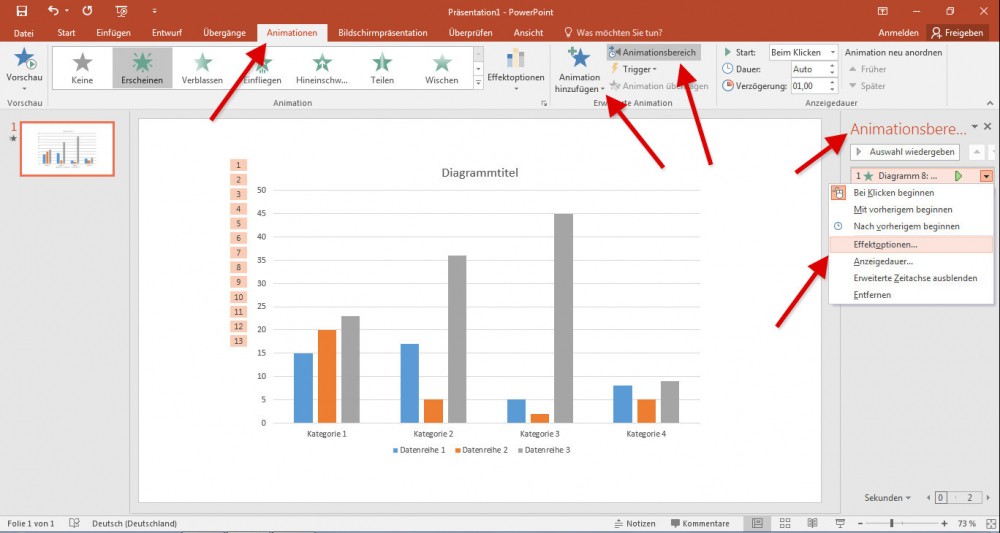Viewport: 1000px width, 533px height.
Task: Click the Auswahl wiedergeben button
Action: tap(905, 152)
